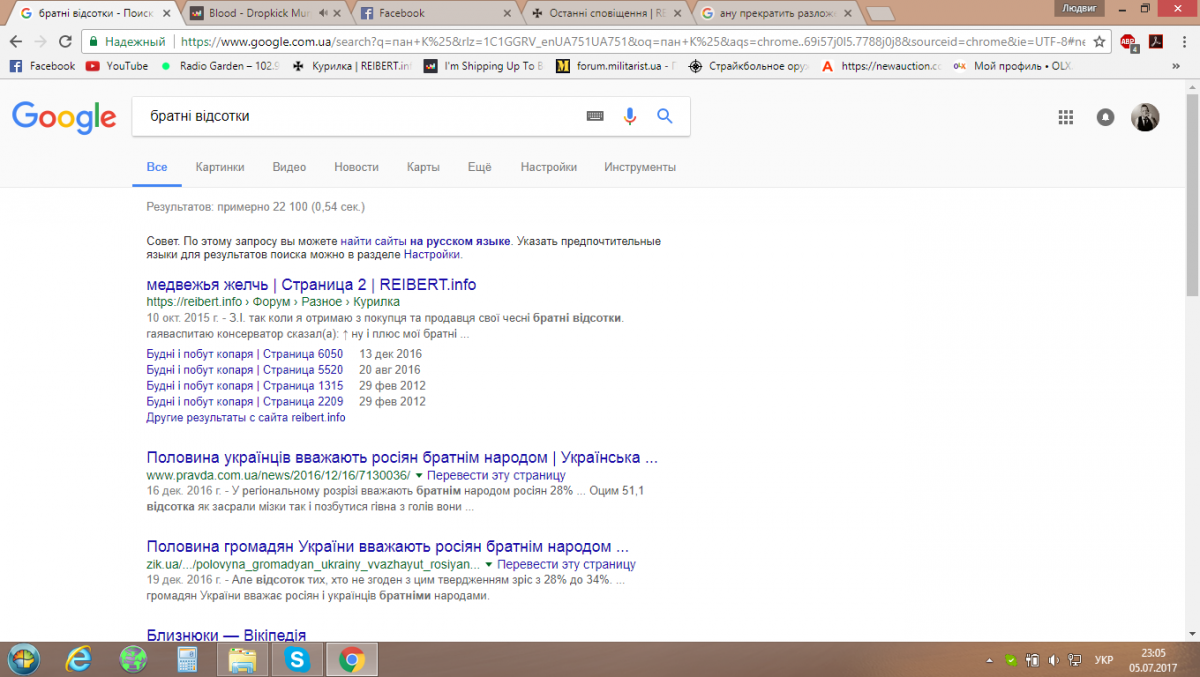Open Chrome three-dot menu
This screenshot has height=677, width=1200.
click(x=1183, y=42)
